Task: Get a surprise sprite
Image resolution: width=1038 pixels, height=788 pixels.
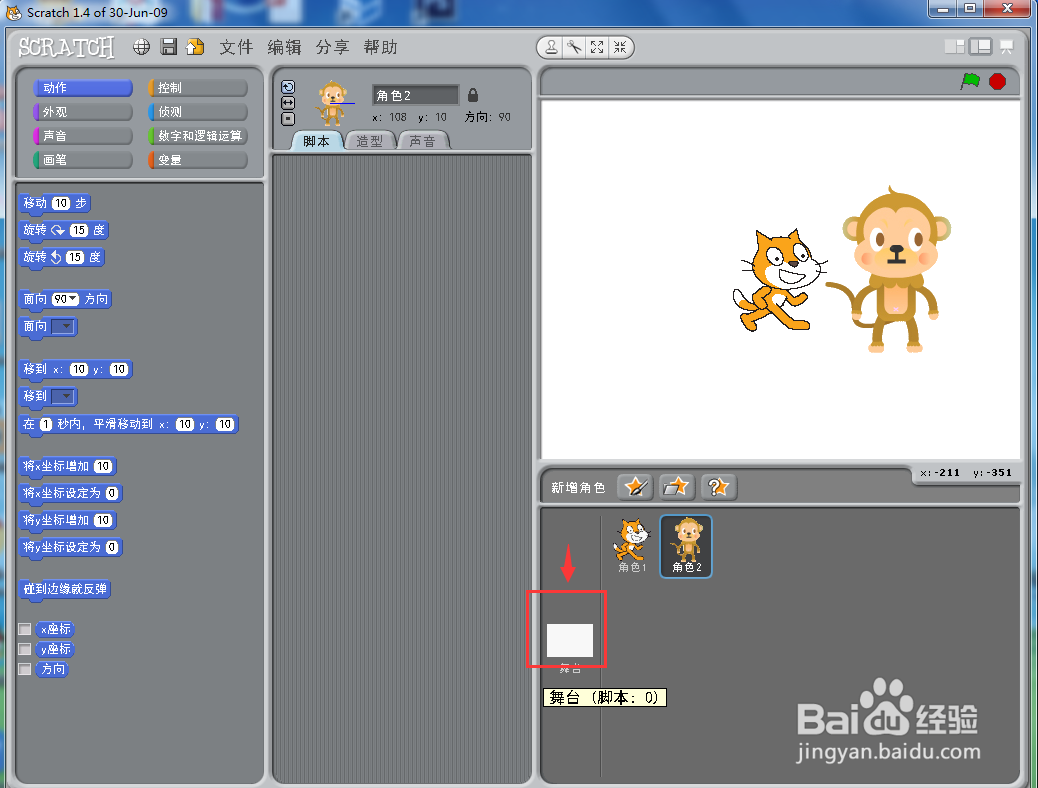Action: point(718,487)
